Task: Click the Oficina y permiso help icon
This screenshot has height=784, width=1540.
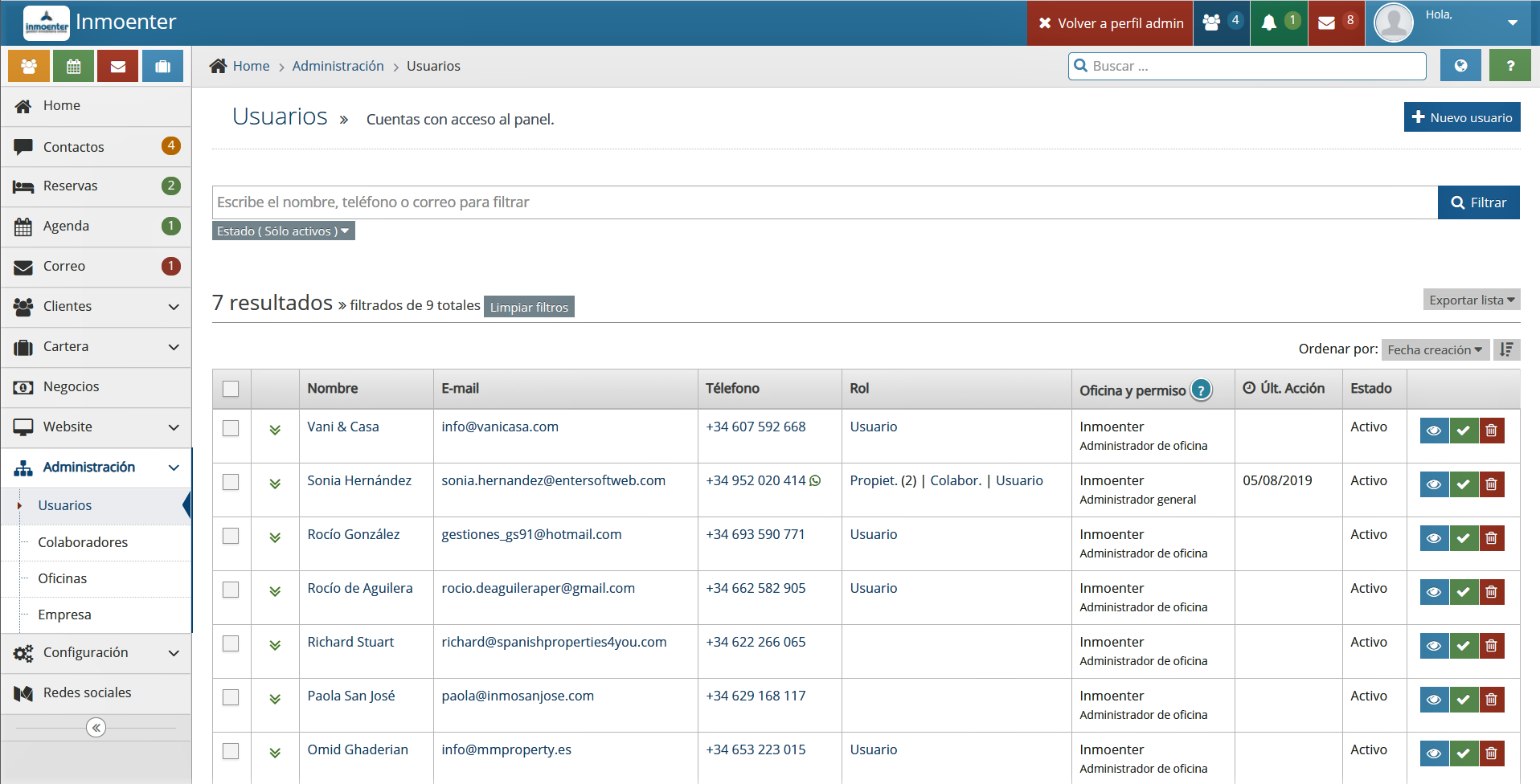Action: 1201,390
